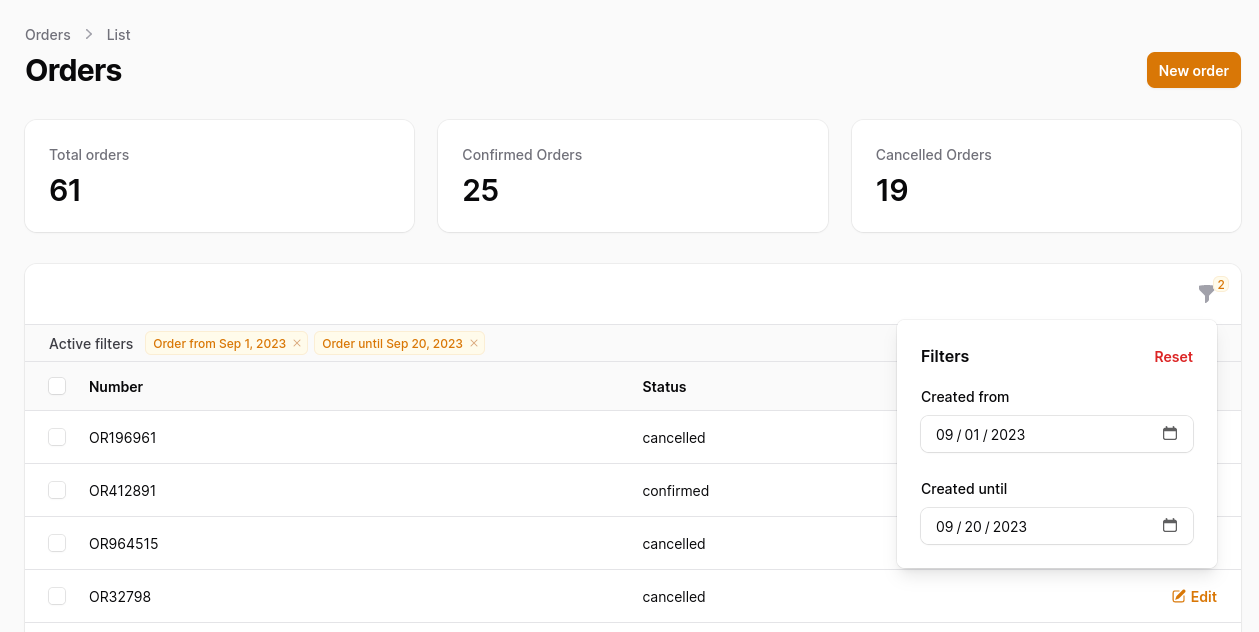Click the Cancelled Orders stat card
The height and width of the screenshot is (632, 1259).
1046,176
